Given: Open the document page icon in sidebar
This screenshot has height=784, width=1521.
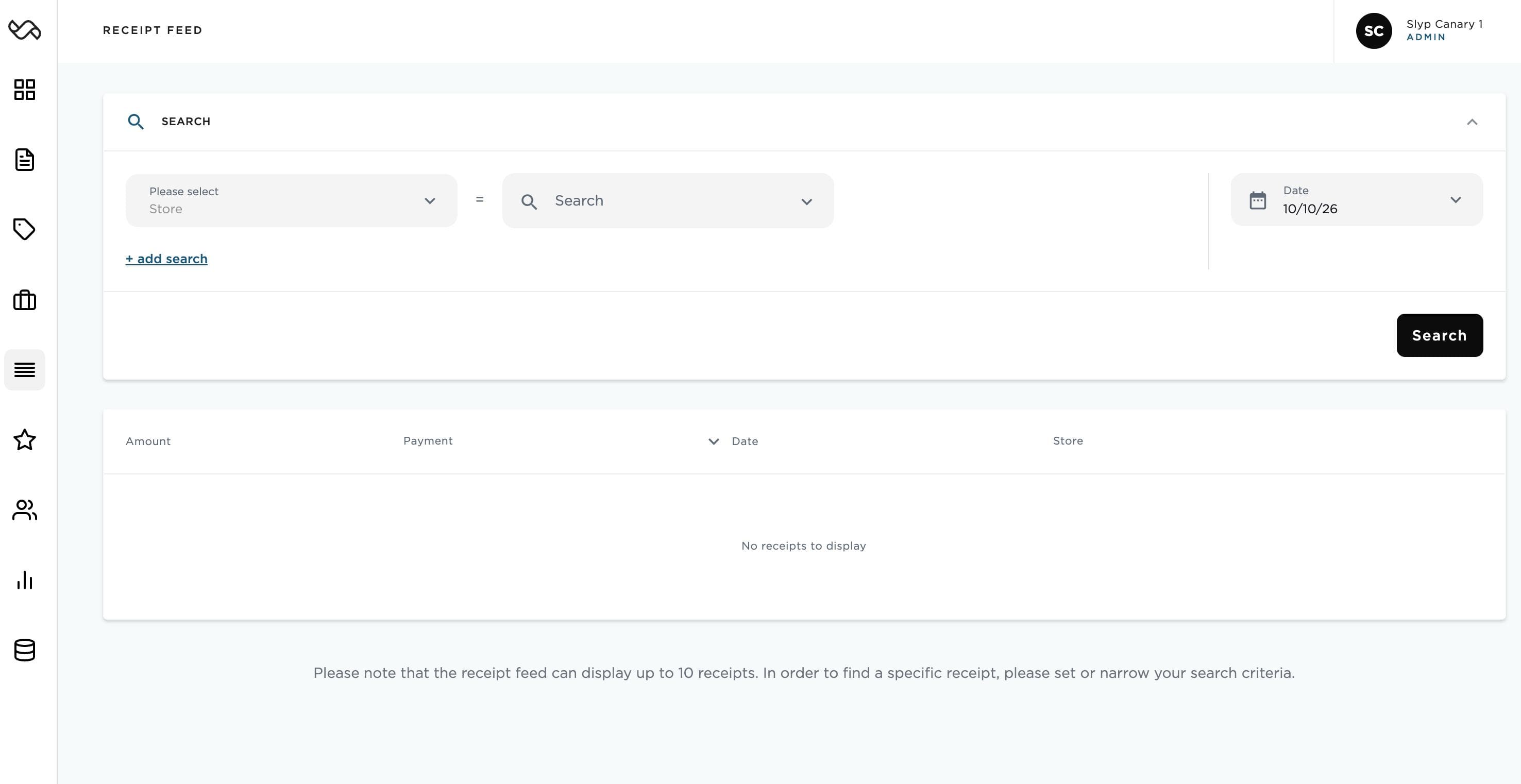Looking at the screenshot, I should click(25, 160).
